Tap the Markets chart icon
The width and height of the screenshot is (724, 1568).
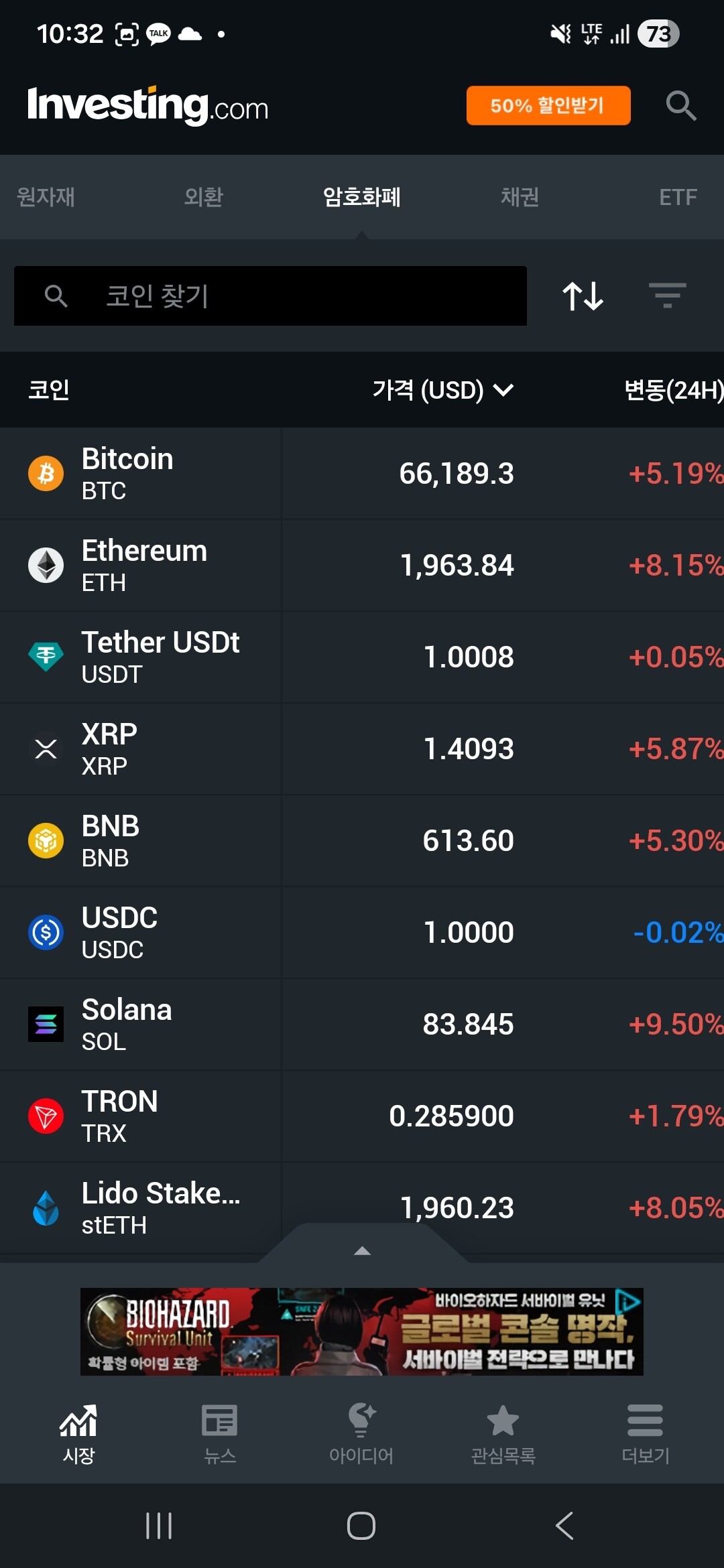pyautogui.click(x=78, y=1421)
